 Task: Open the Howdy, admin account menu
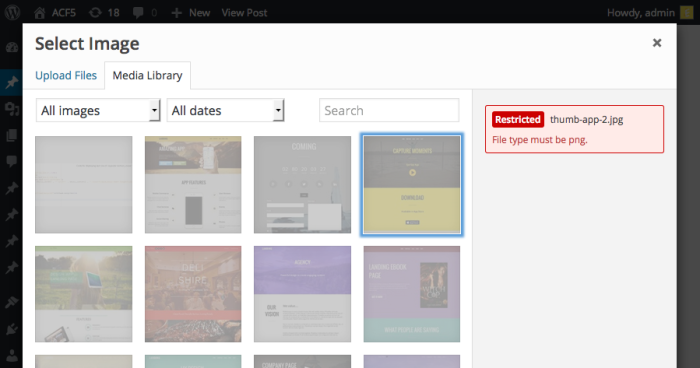(x=641, y=13)
